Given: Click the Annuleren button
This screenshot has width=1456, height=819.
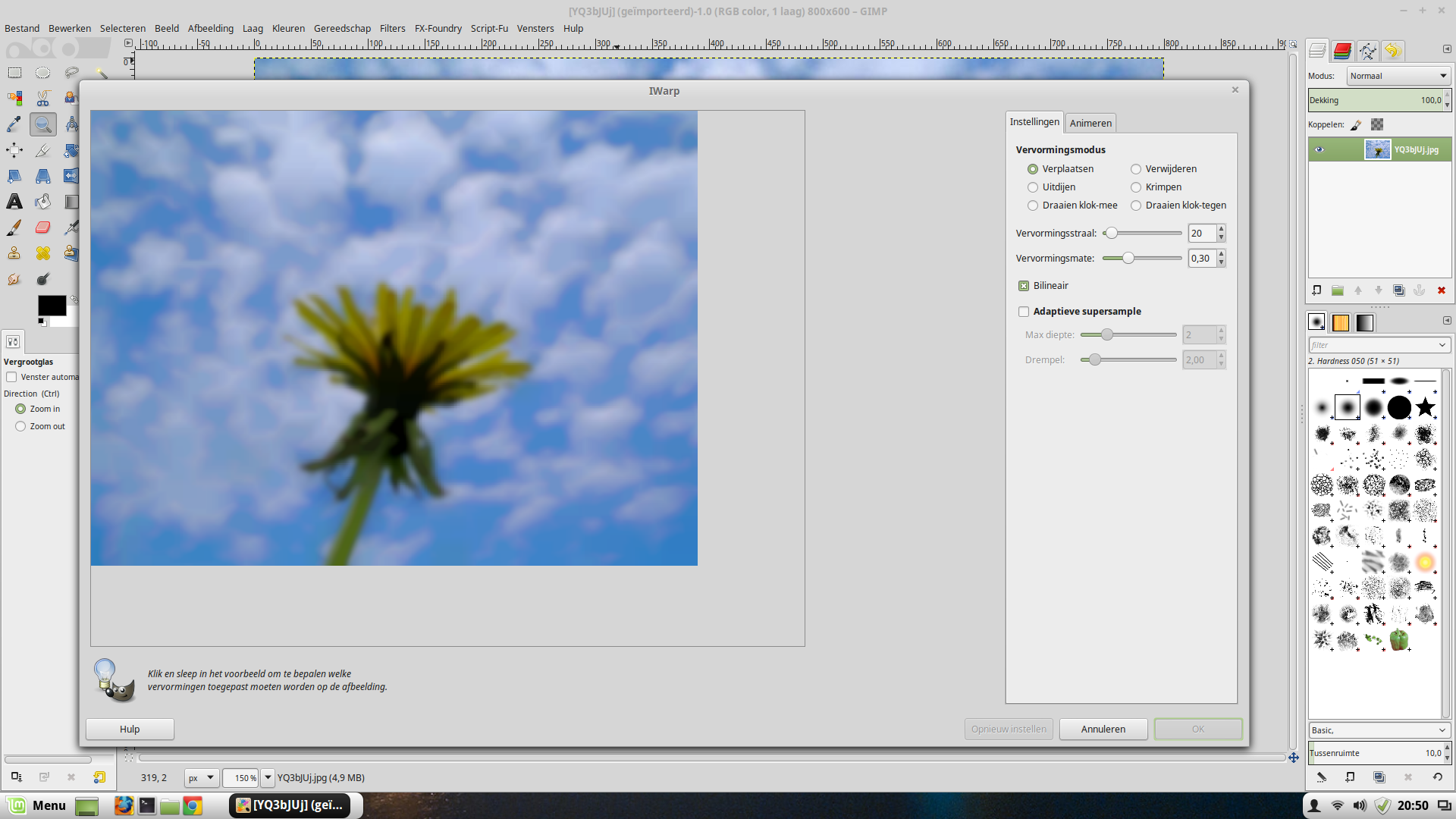Looking at the screenshot, I should tap(1103, 730).
